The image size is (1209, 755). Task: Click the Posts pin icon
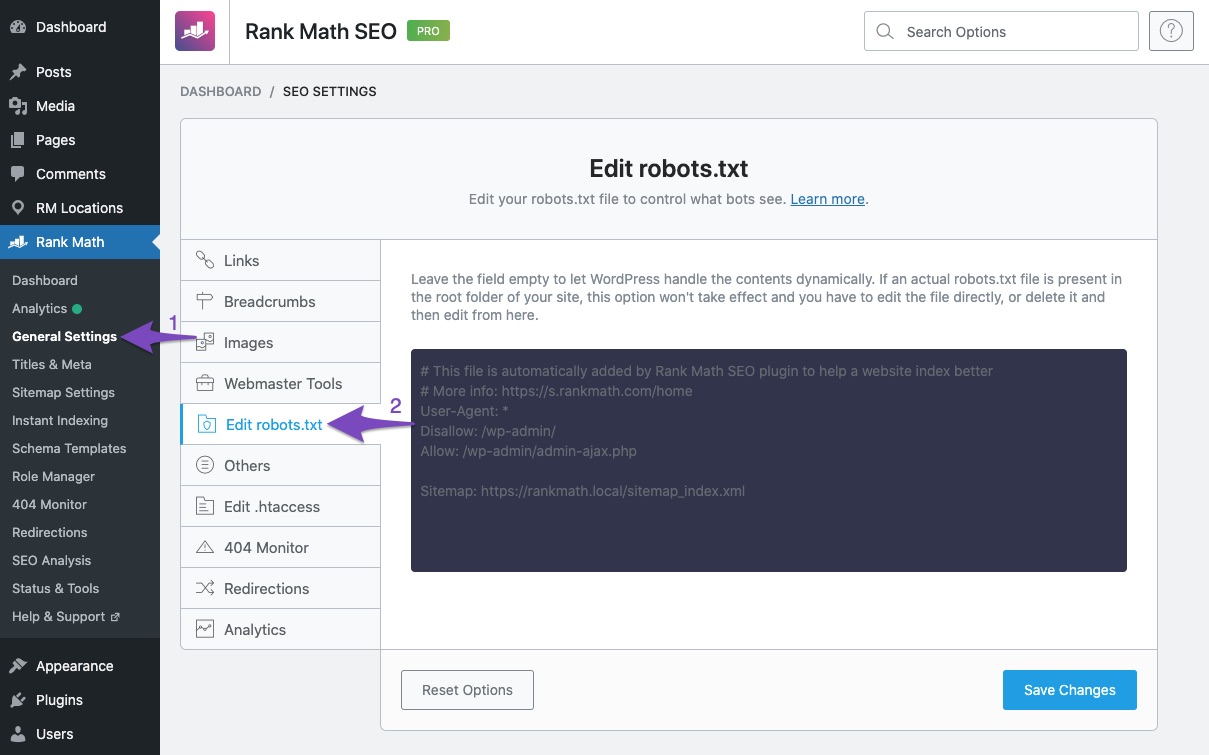[18, 72]
